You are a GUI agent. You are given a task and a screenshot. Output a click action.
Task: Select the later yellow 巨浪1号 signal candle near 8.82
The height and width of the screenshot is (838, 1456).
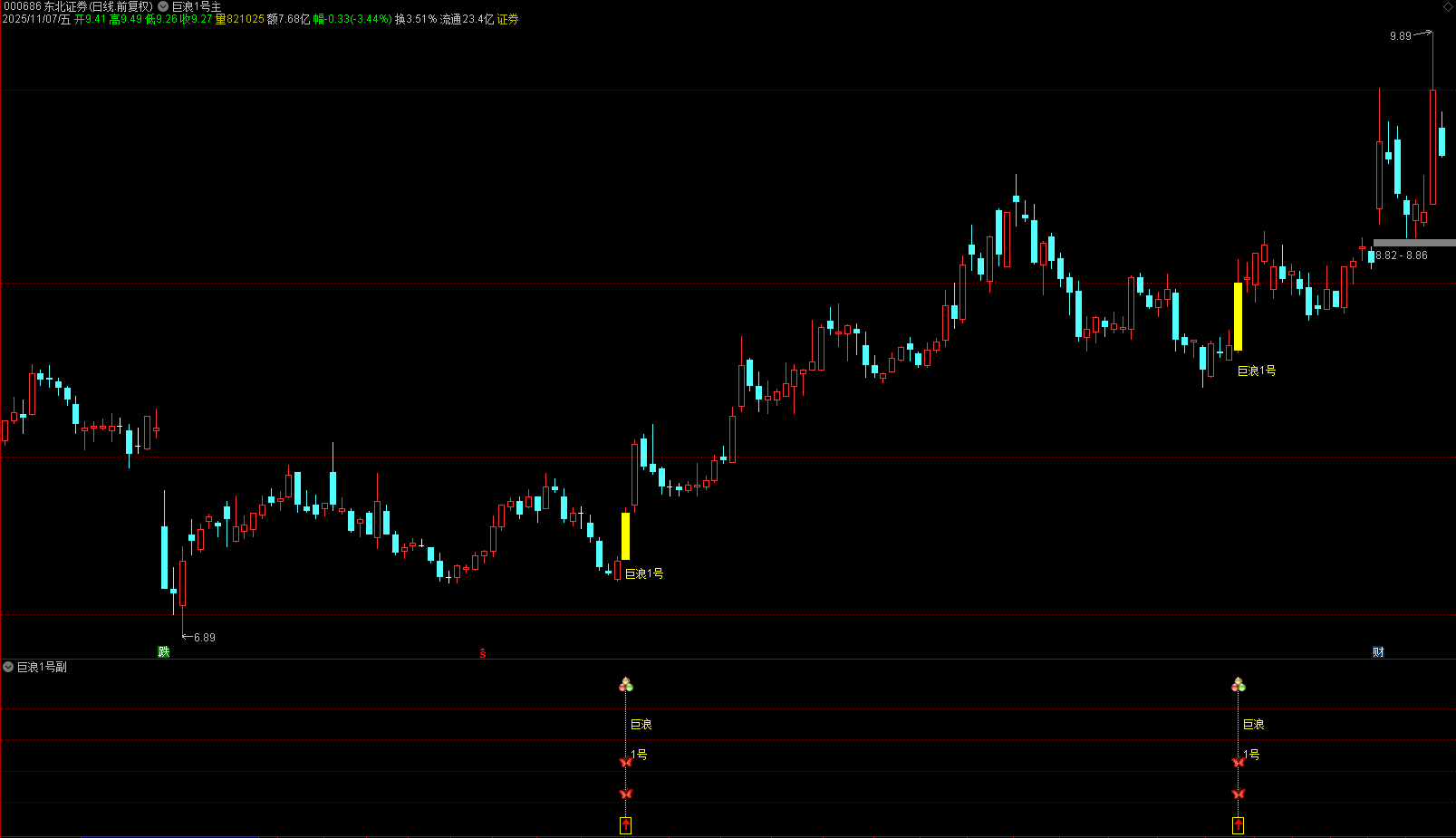click(1239, 317)
